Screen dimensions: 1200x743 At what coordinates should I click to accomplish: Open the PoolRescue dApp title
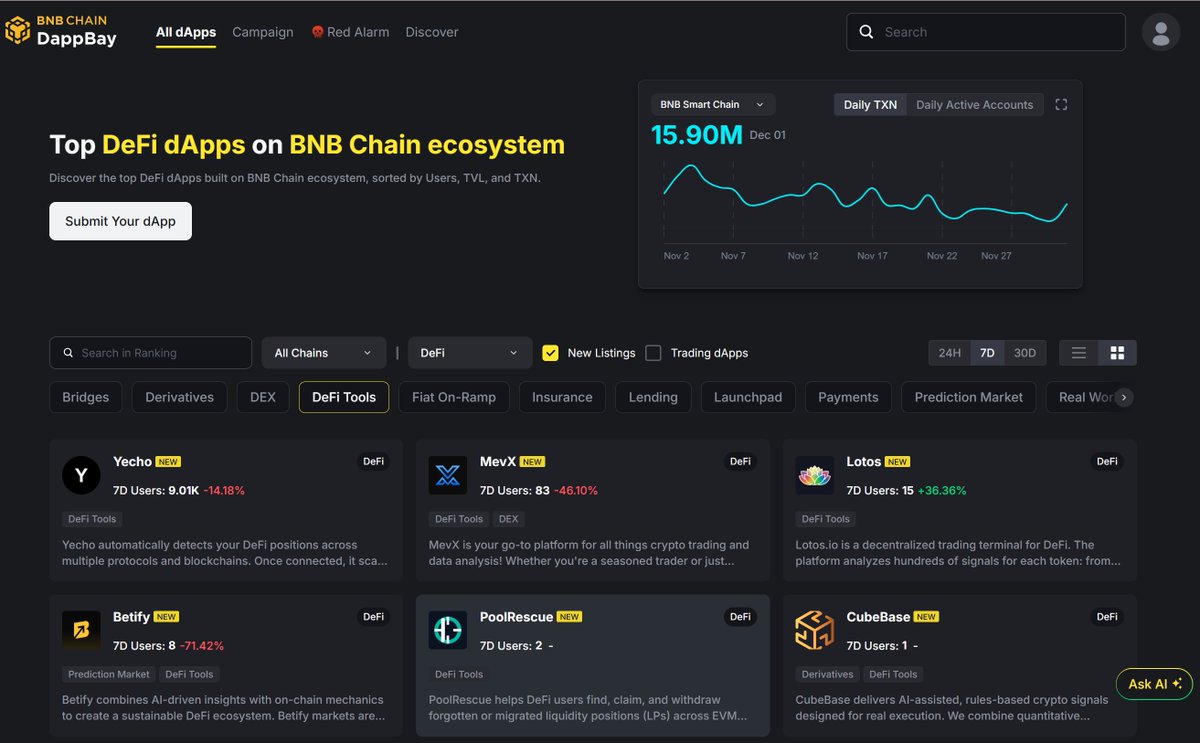click(516, 616)
